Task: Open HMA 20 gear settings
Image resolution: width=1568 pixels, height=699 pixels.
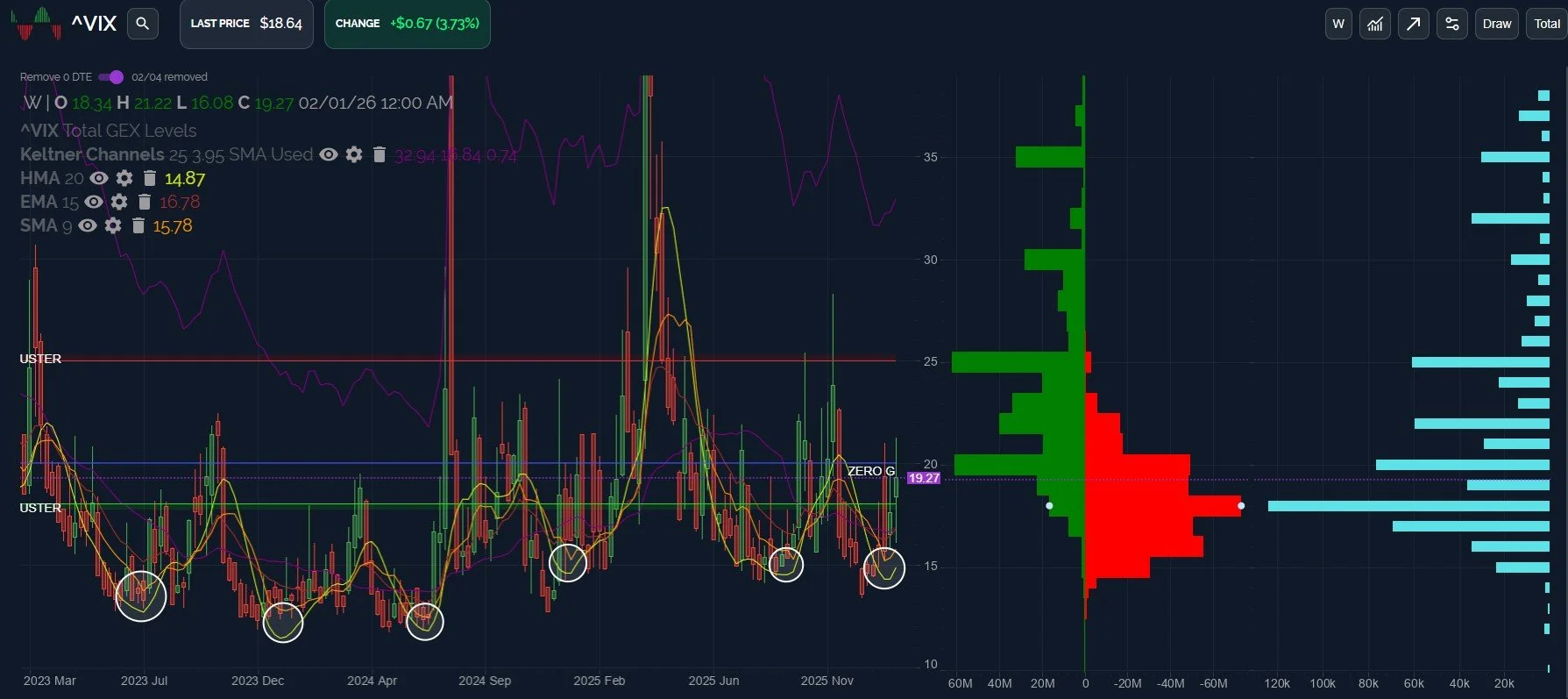Action: tap(124, 178)
